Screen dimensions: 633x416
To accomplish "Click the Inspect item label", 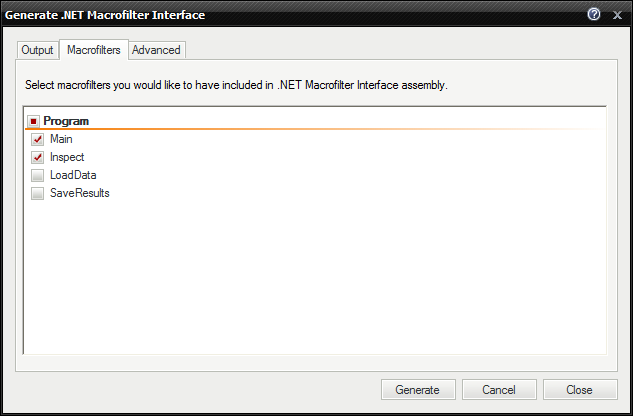I will click(x=67, y=158).
